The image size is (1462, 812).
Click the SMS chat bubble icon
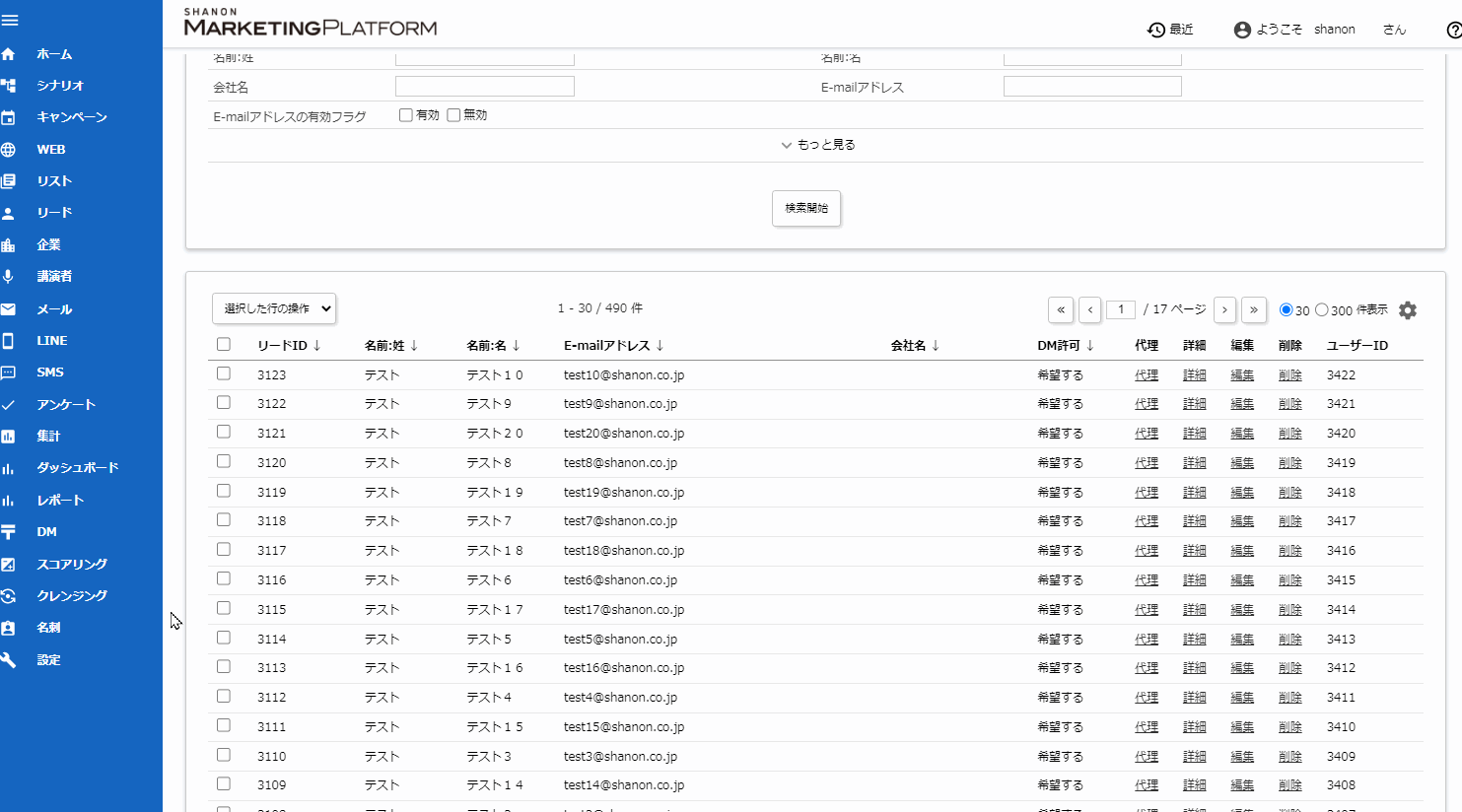coord(8,372)
